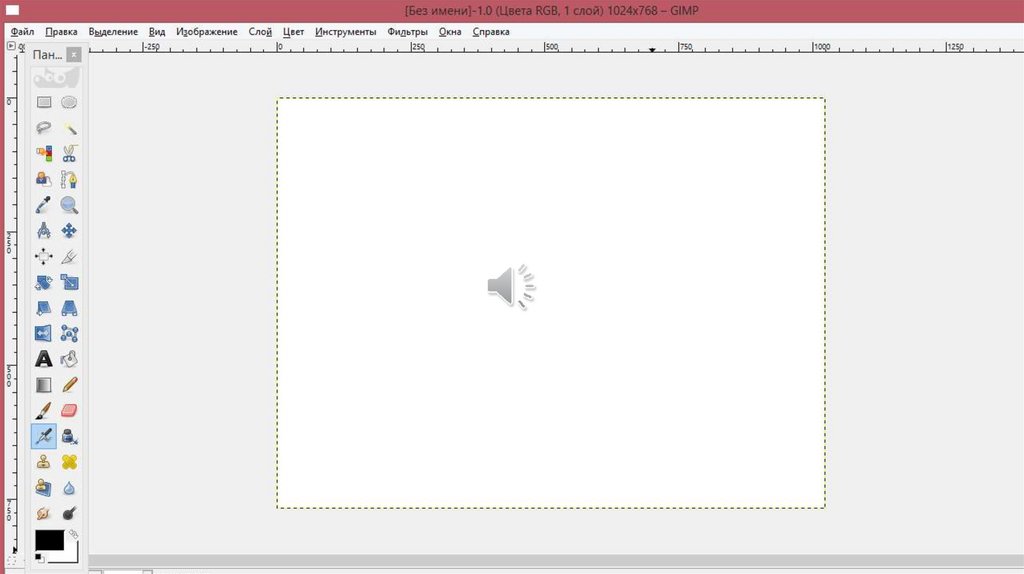Open the Инструменты menu
Viewport: 1024px width, 574px height.
click(345, 32)
